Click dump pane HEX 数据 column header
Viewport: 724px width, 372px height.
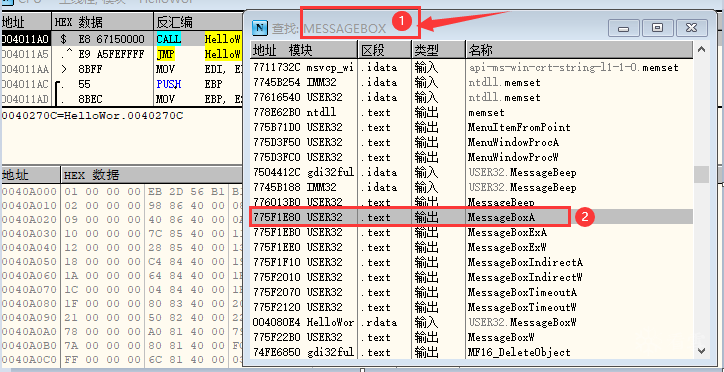[x=152, y=175]
